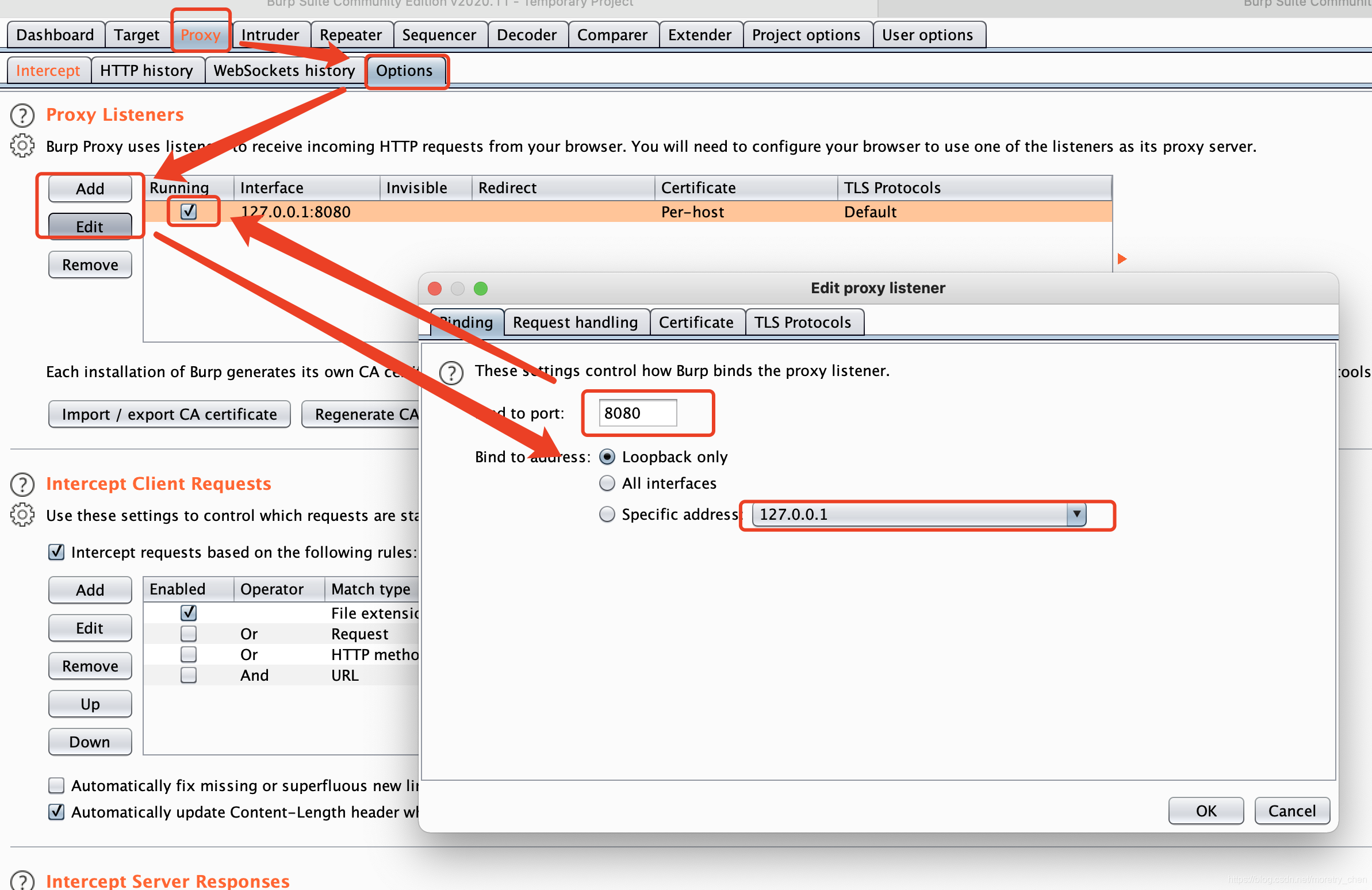Switch to the HTTP history sub-tab
The height and width of the screenshot is (890, 1372).
pos(147,70)
